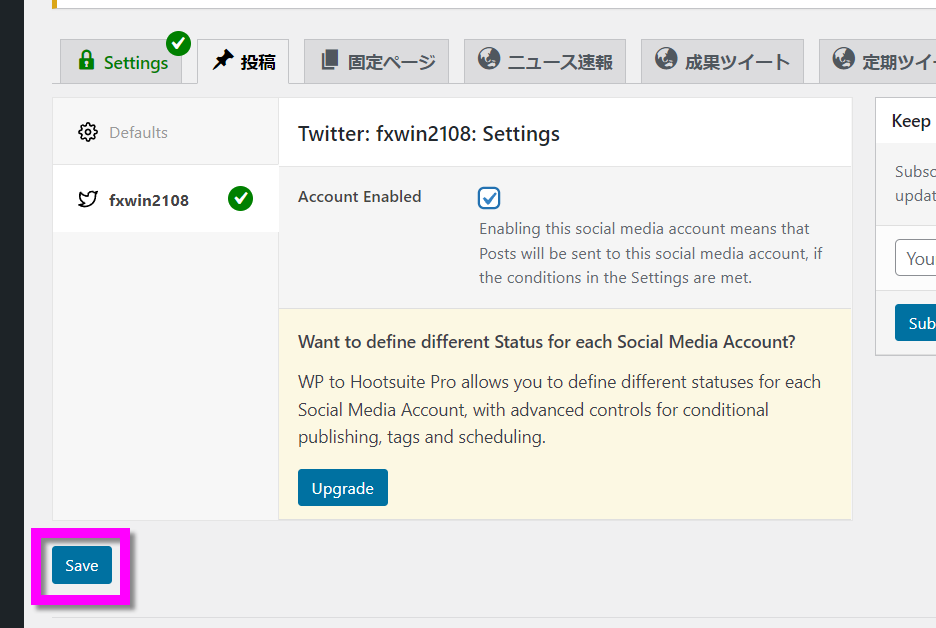The width and height of the screenshot is (936, 628).
Task: Click the 'Twitter: fxwin2108: Settings' heading
Action: [429, 134]
